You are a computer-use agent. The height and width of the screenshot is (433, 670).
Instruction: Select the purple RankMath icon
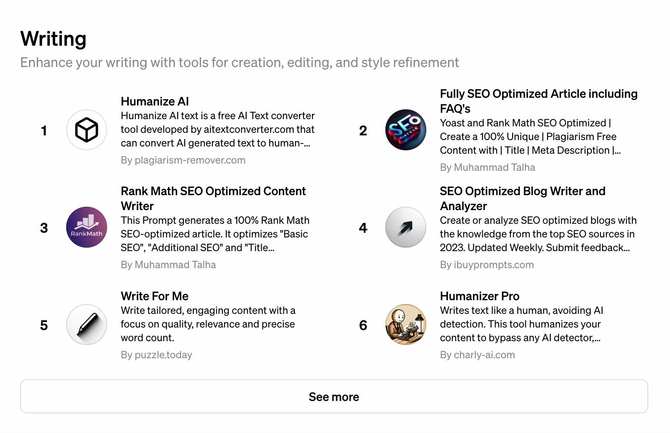87,227
